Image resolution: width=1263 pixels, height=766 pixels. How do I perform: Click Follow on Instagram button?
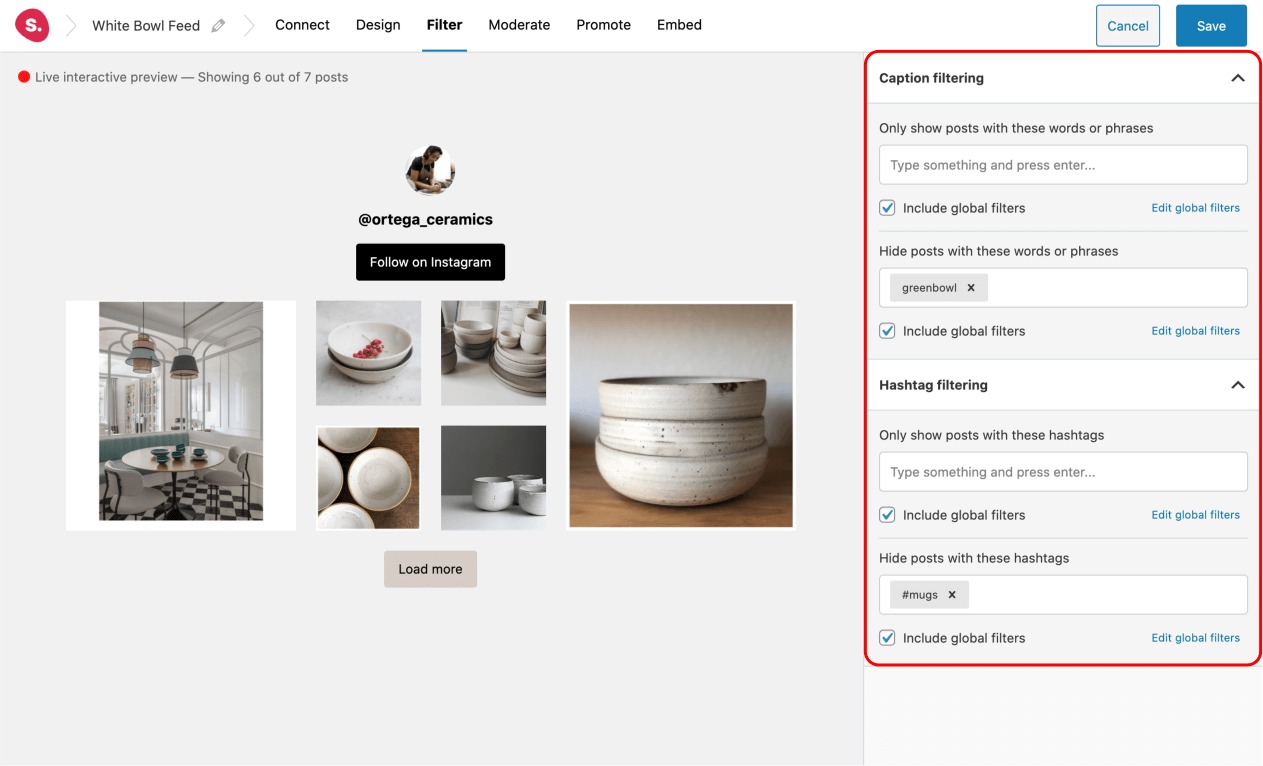click(x=430, y=262)
